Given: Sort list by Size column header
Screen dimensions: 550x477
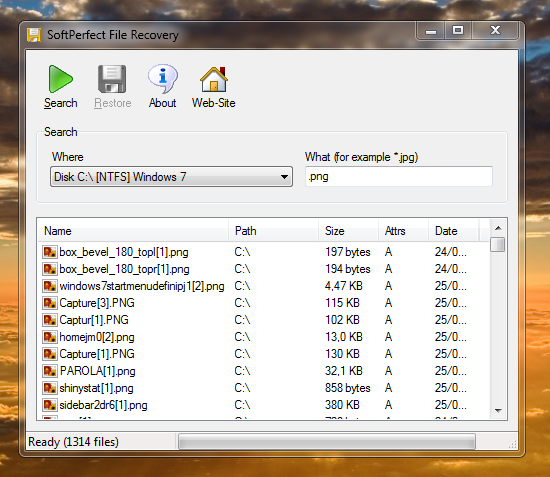Looking at the screenshot, I should [x=349, y=231].
